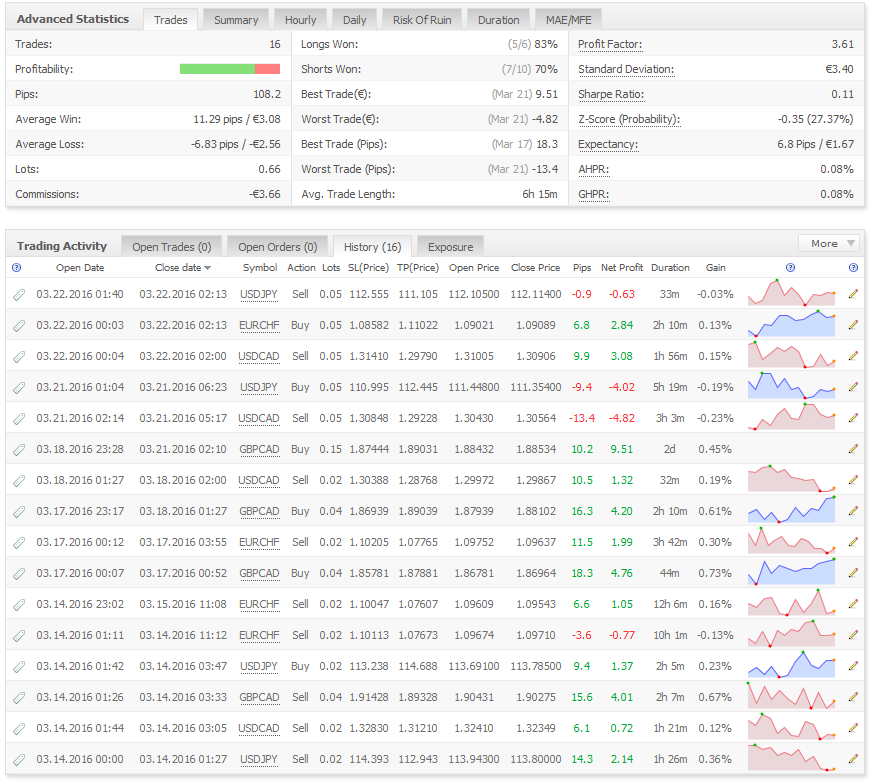Open EURCHF symbol link in 03.22.2016 00:03 row
Viewport: 870px width, 782px height.
(x=259, y=326)
